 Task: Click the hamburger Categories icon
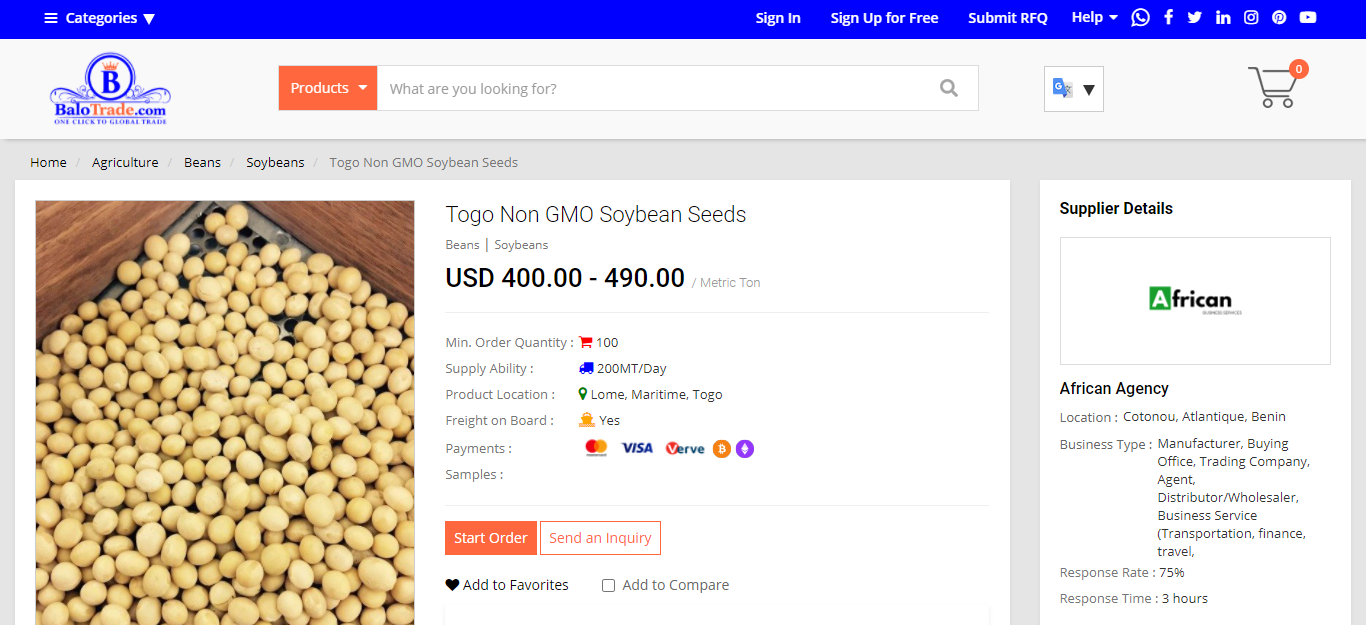pos(51,18)
